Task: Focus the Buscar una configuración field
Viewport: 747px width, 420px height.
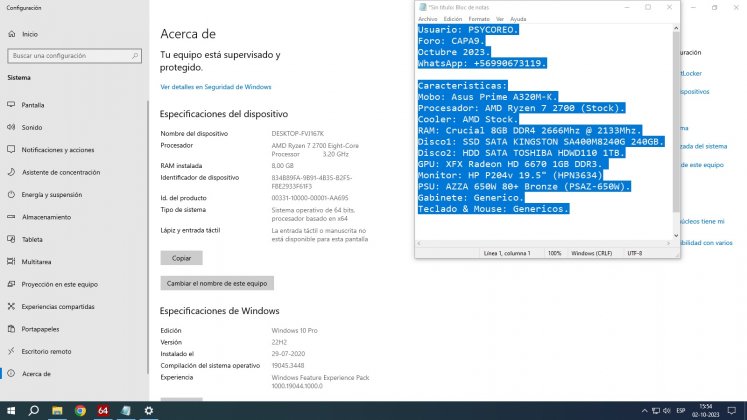Action: (74, 56)
